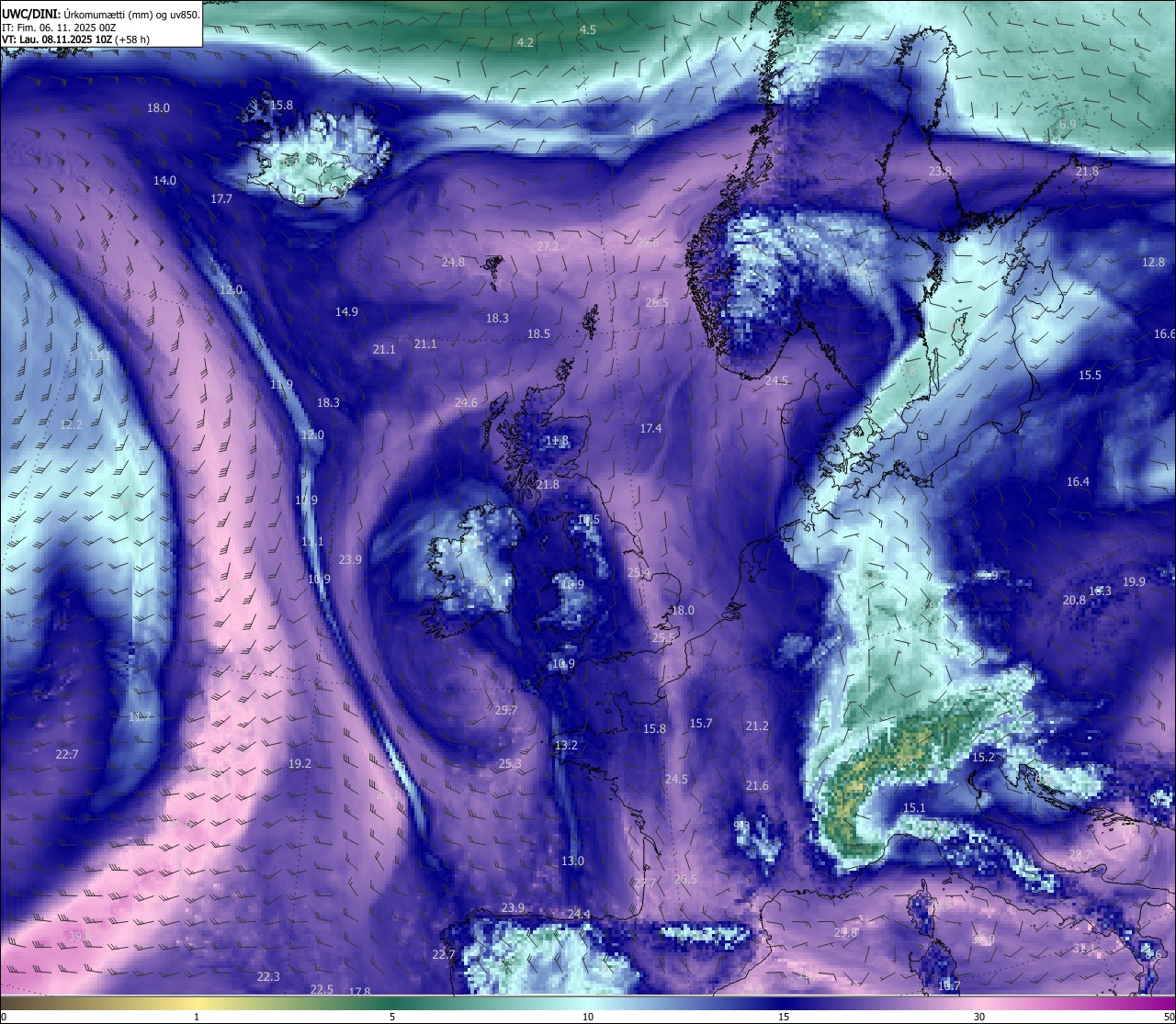
Task: Click the 29.8 value in the Mediterranean
Action: coord(845,932)
